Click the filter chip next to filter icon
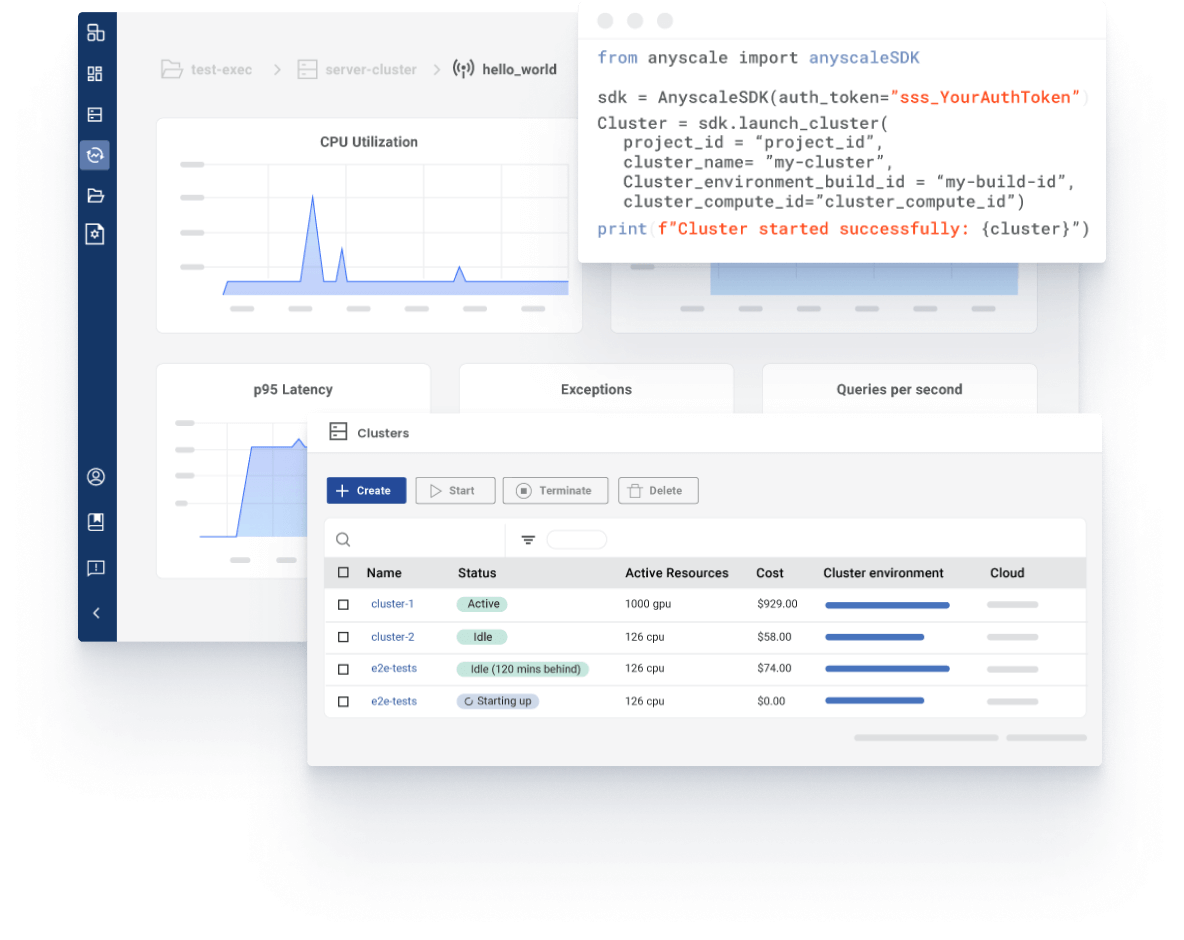The image size is (1184, 940). click(577, 540)
